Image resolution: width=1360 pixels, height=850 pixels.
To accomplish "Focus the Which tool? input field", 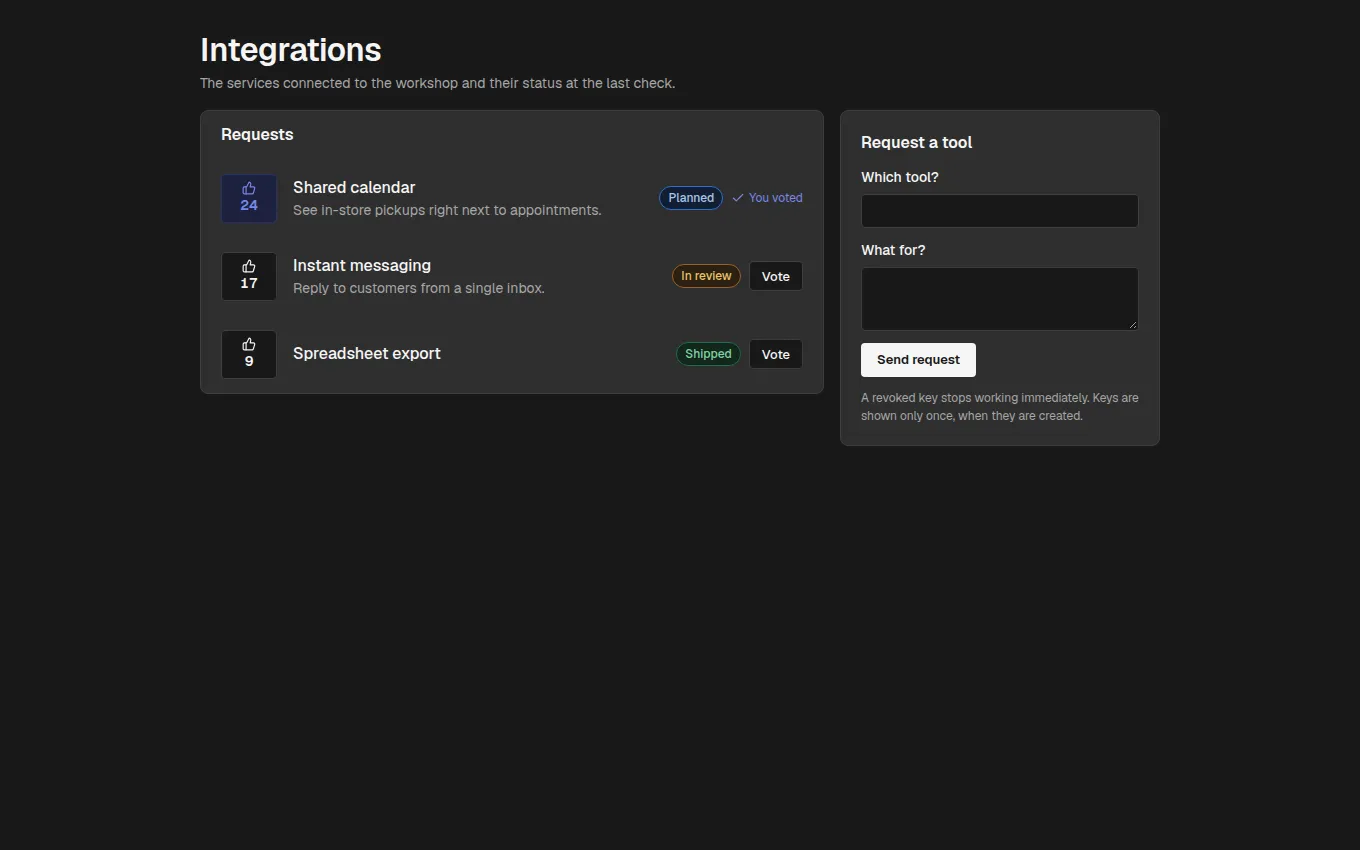I will pyautogui.click(x=1000, y=211).
